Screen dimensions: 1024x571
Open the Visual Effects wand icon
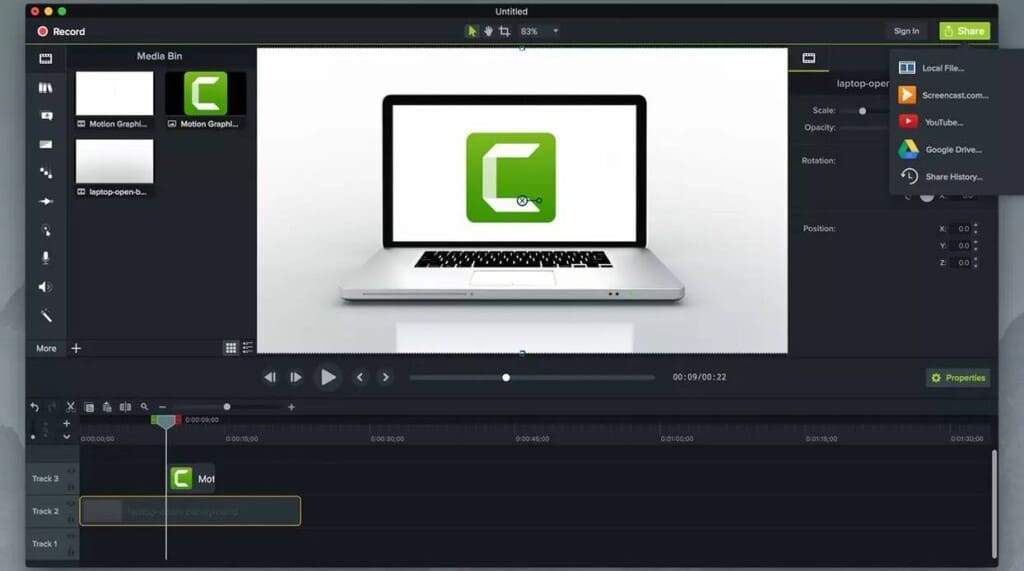point(46,316)
